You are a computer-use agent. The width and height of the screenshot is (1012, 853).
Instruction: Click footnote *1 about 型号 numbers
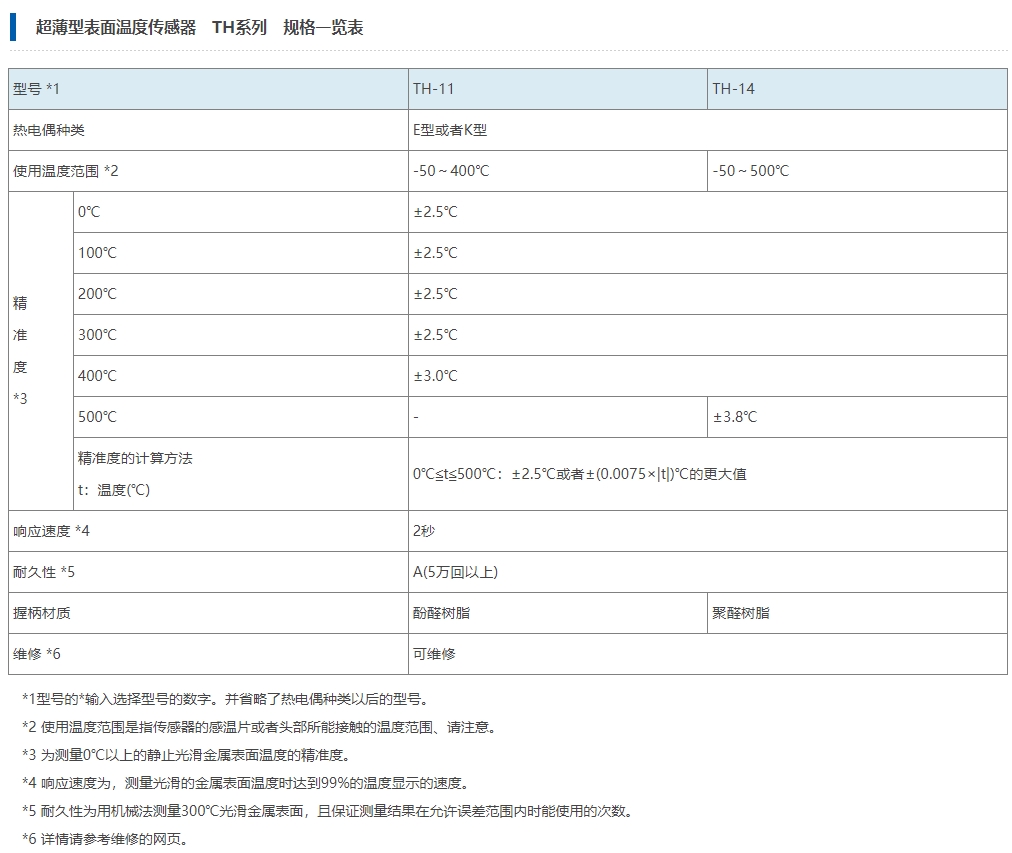point(226,699)
